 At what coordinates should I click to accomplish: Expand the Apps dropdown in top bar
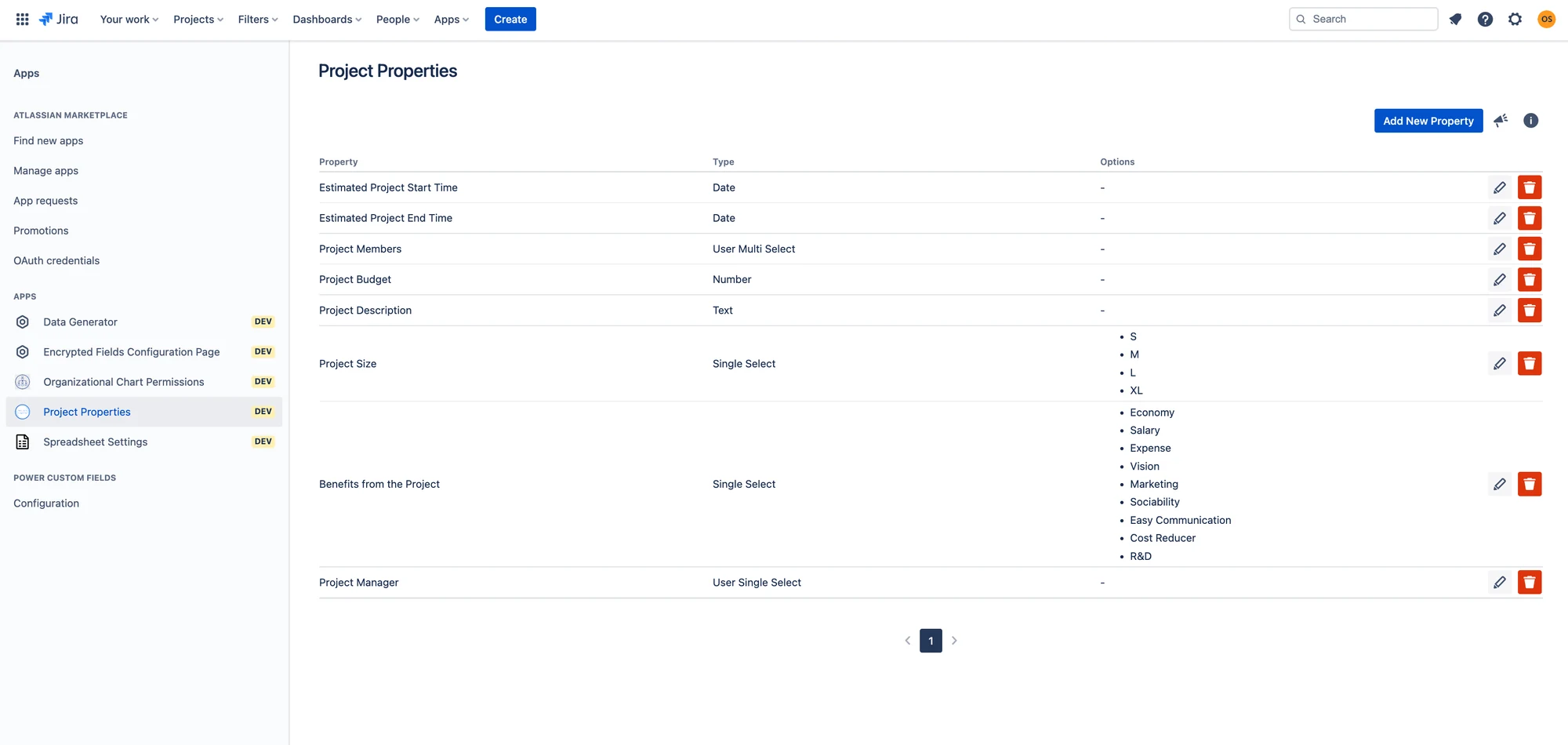point(451,19)
